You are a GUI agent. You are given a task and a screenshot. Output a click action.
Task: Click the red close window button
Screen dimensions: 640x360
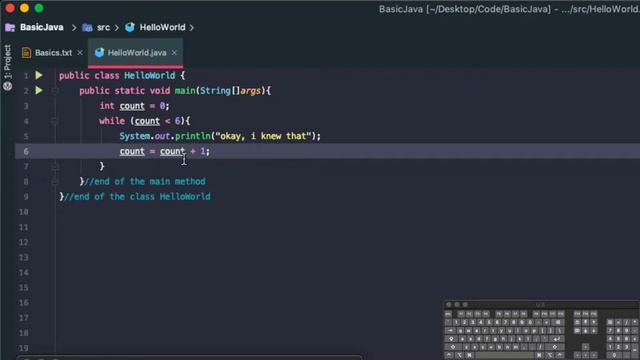point(10,8)
